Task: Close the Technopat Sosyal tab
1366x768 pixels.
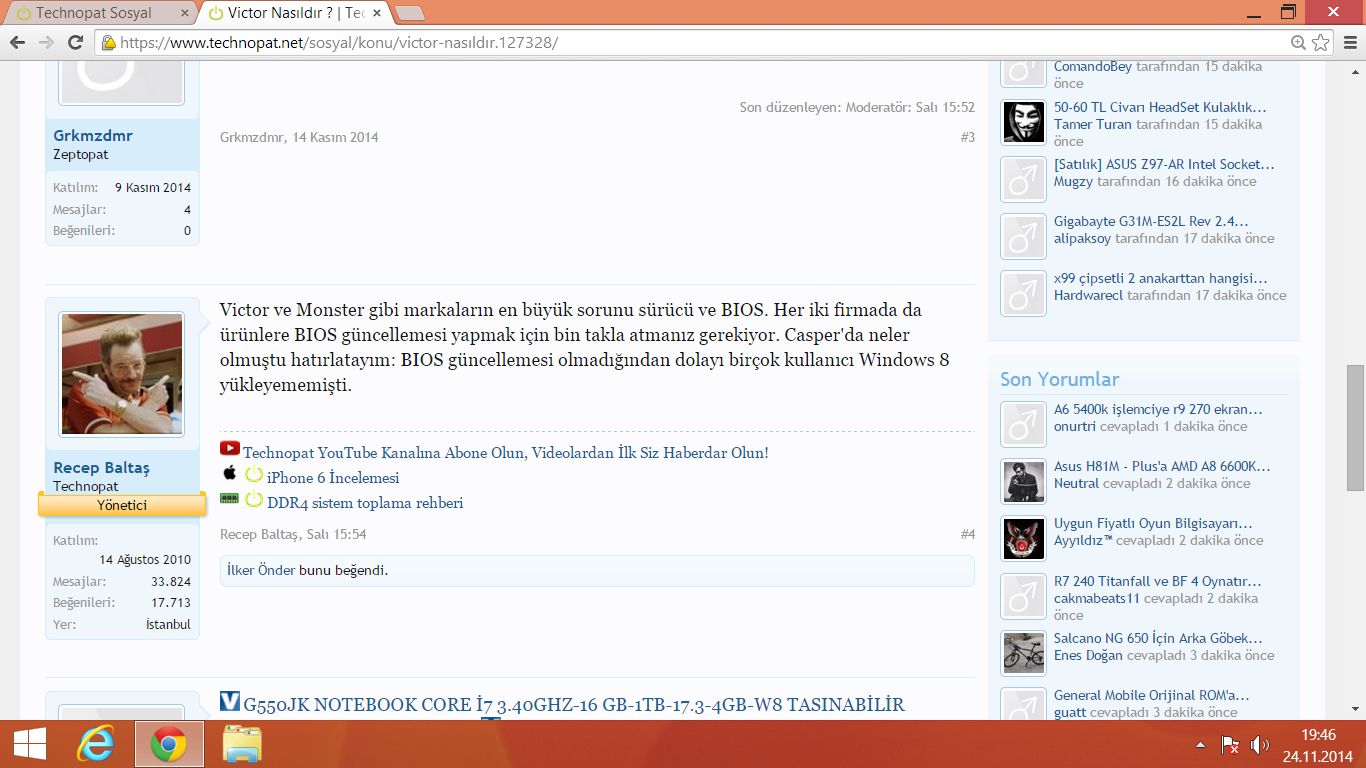Action: (184, 13)
